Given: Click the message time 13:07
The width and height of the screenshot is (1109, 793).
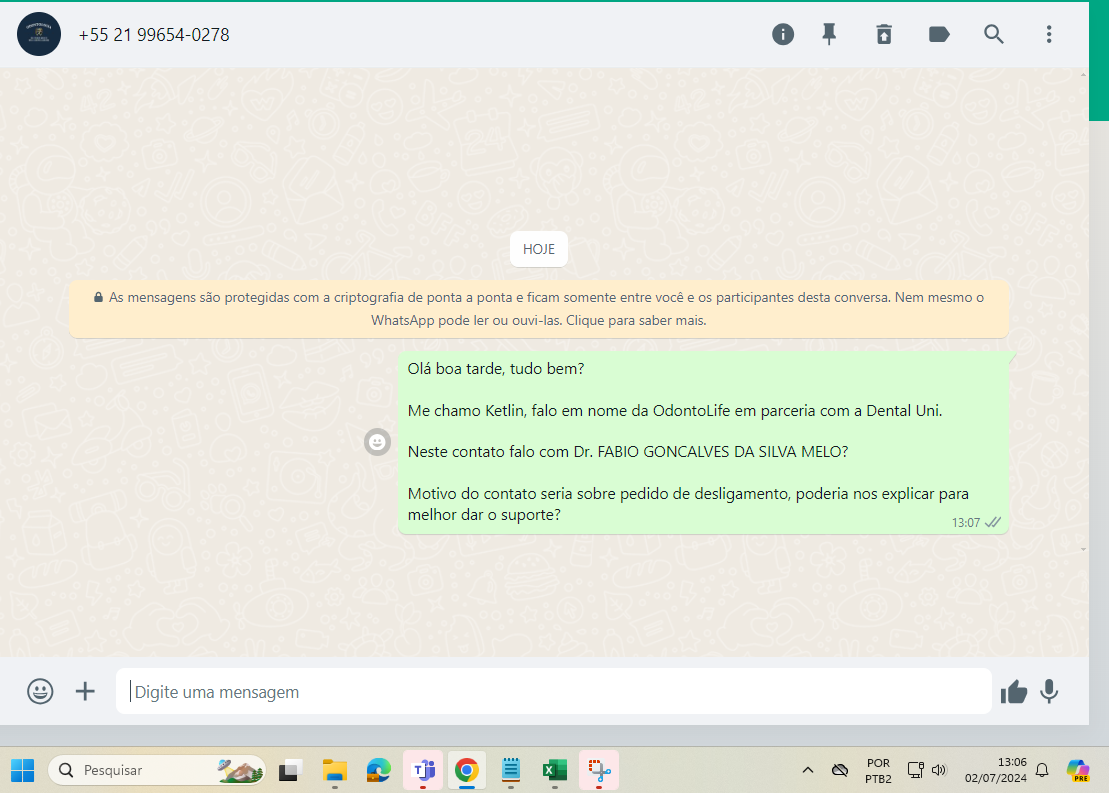Looking at the screenshot, I should [x=965, y=523].
